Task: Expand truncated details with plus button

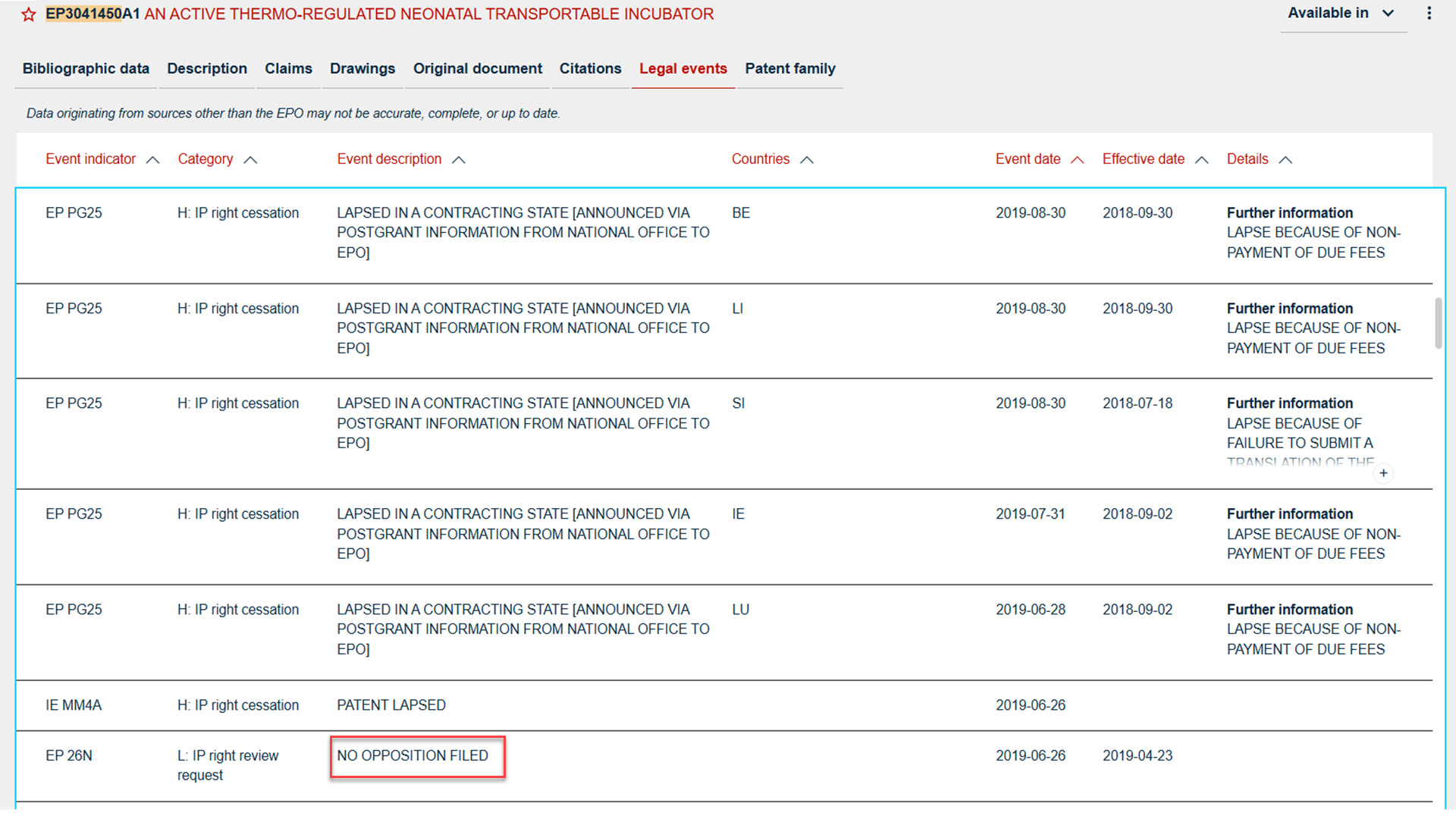Action: point(1383,473)
